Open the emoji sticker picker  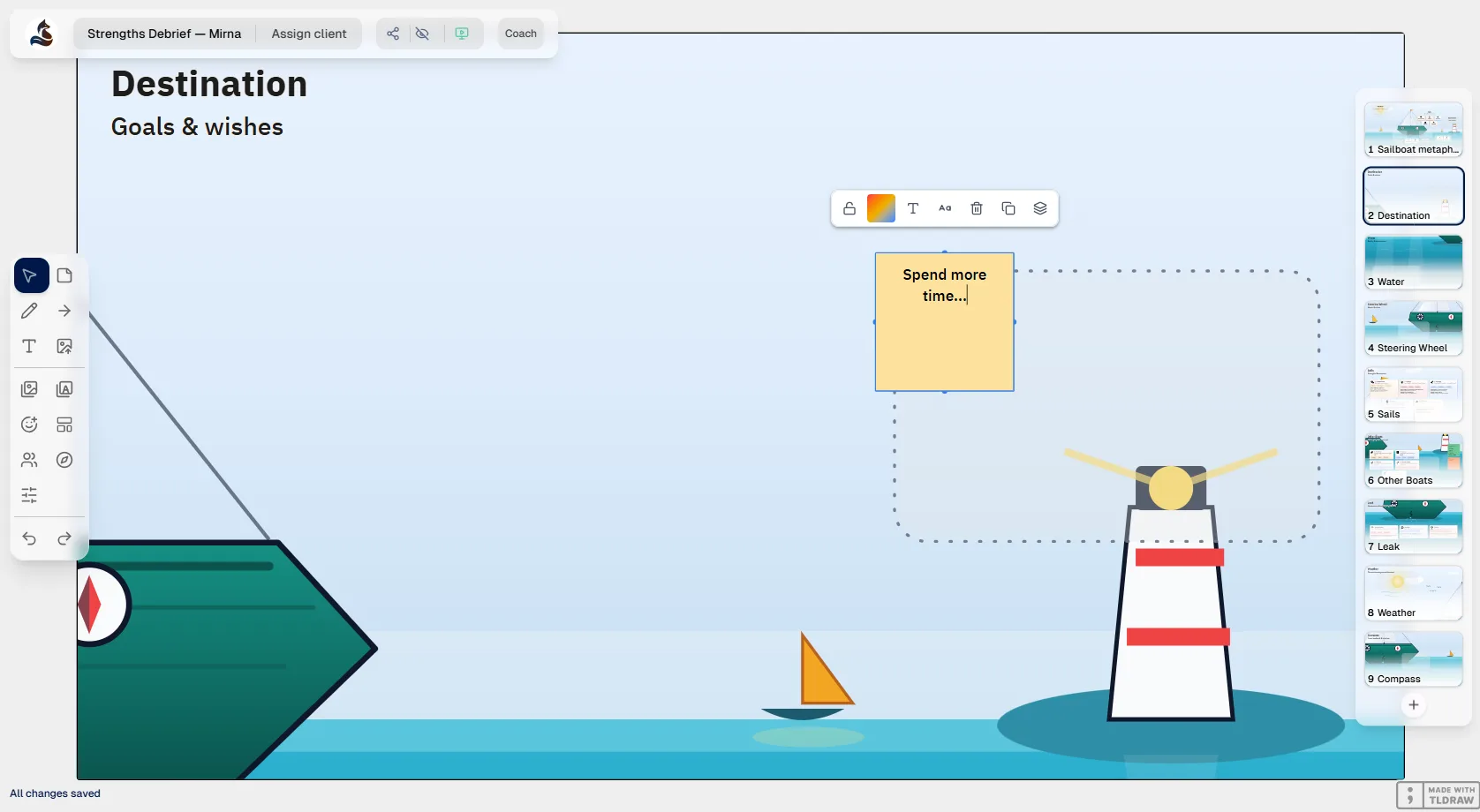click(29, 425)
